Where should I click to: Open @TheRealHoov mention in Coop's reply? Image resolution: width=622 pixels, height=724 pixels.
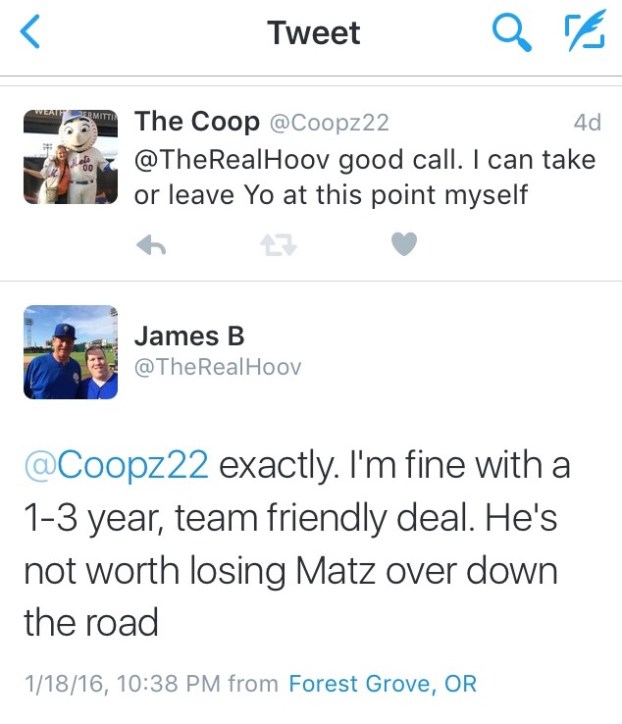coord(232,161)
